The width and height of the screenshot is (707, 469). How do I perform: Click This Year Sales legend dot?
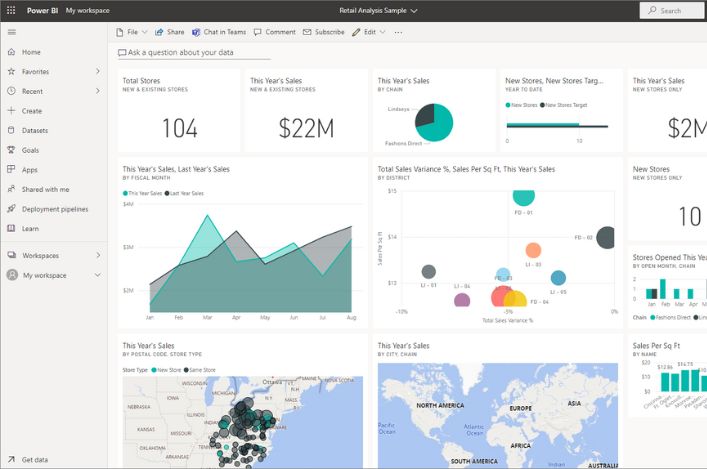(125, 193)
